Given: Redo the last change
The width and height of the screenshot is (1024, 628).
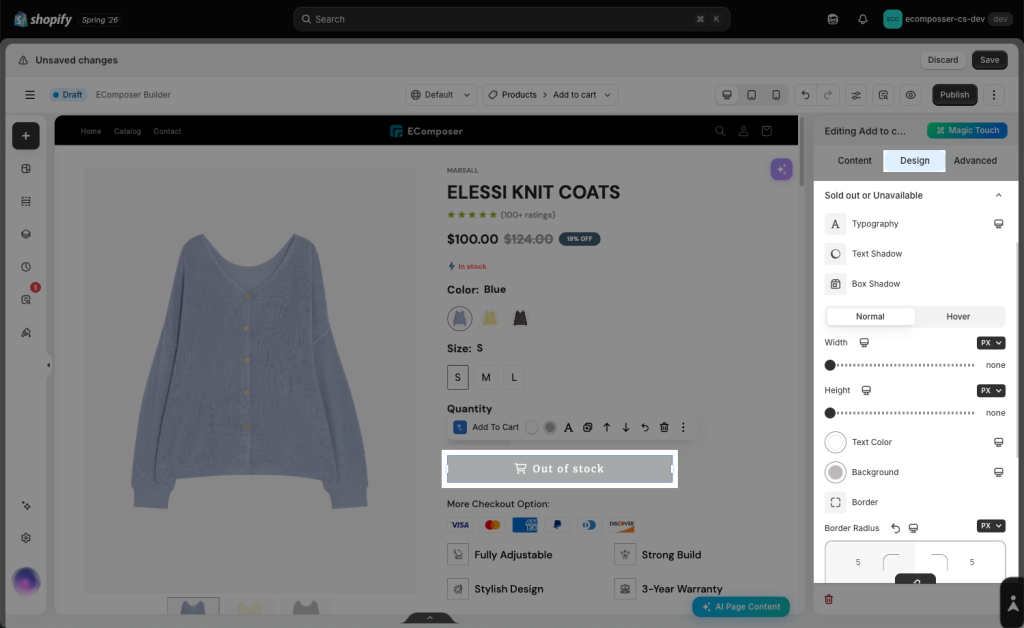Looking at the screenshot, I should coord(827,95).
